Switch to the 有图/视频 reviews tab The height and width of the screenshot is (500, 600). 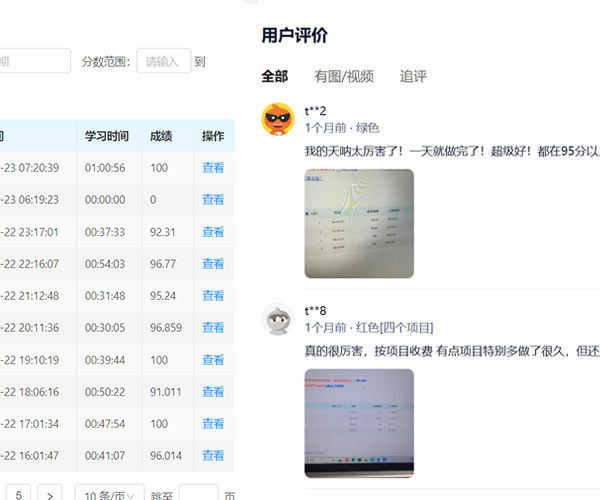pyautogui.click(x=343, y=76)
